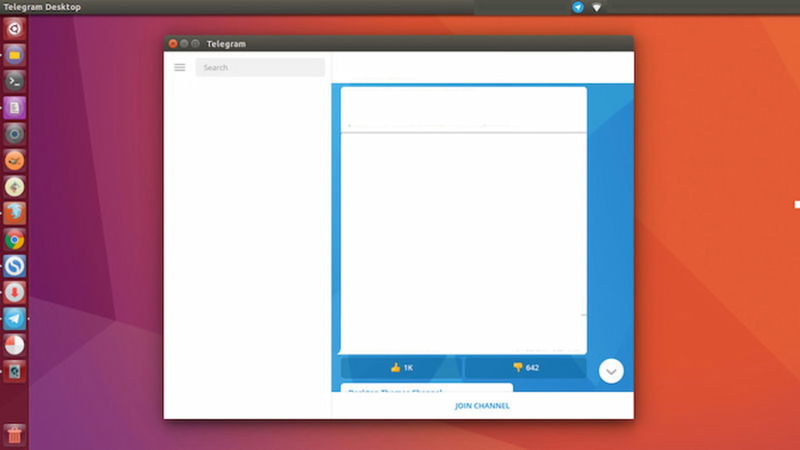Open the purple text editor dock icon
The image size is (800, 450).
click(14, 108)
